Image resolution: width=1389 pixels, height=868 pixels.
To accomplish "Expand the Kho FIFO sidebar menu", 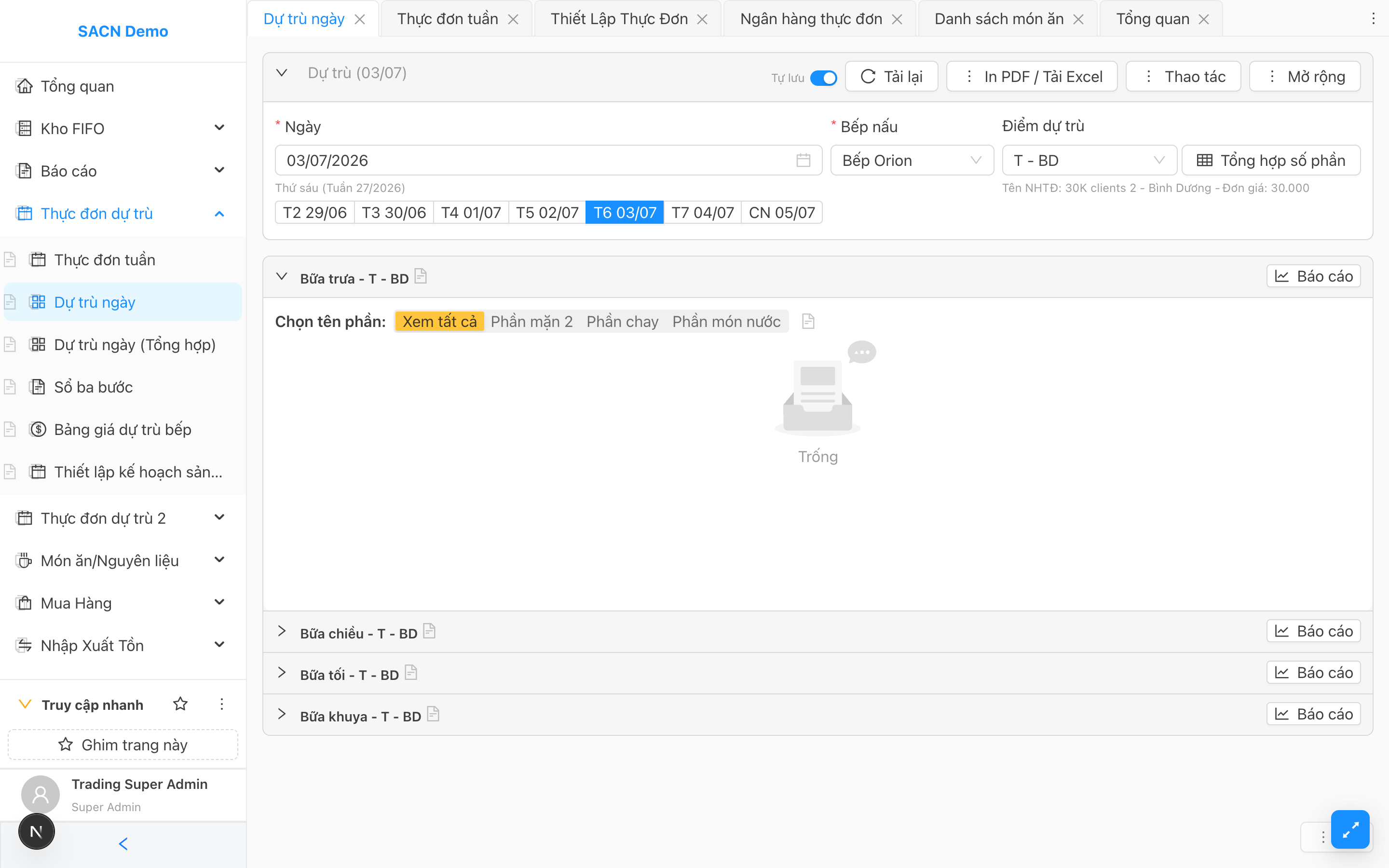I will [x=121, y=128].
